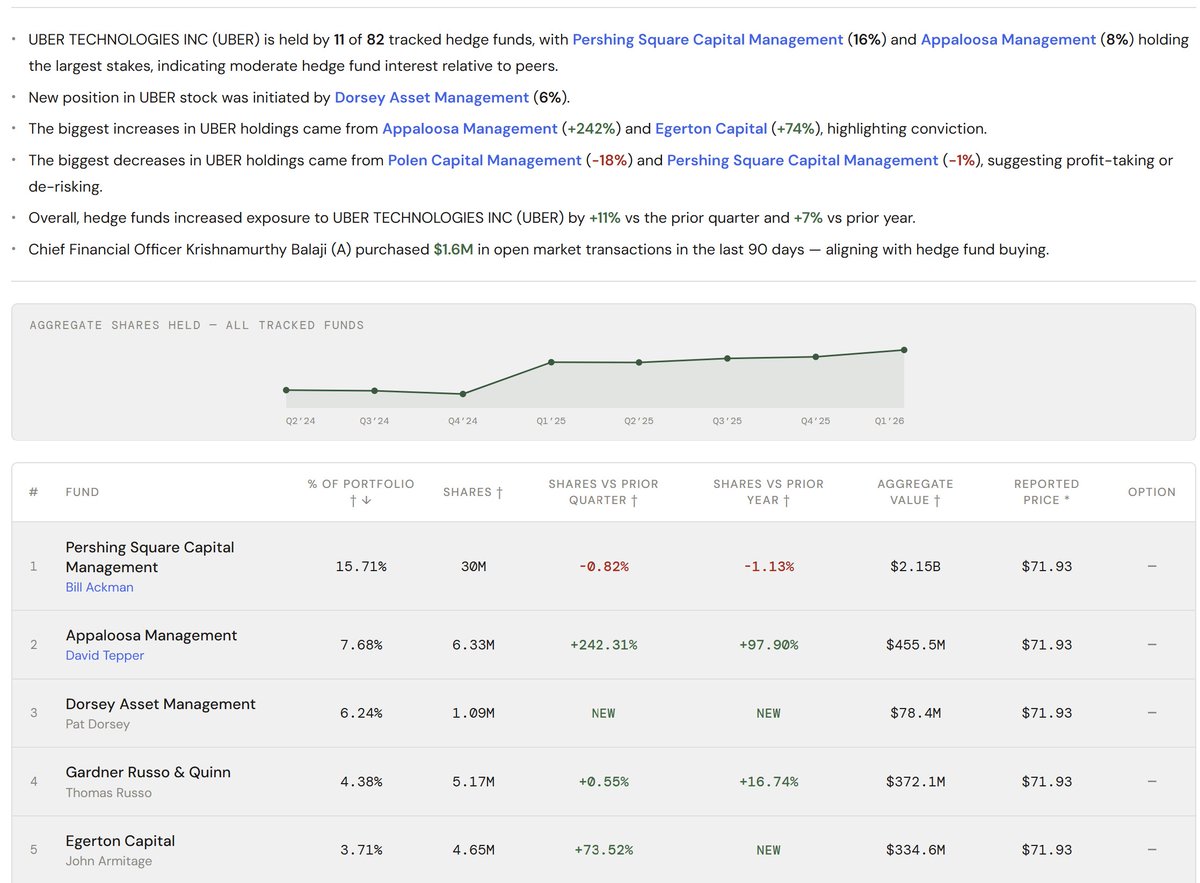Click Appaloosa Management fund name in table
Image resolution: width=1200 pixels, height=883 pixels.
(151, 635)
